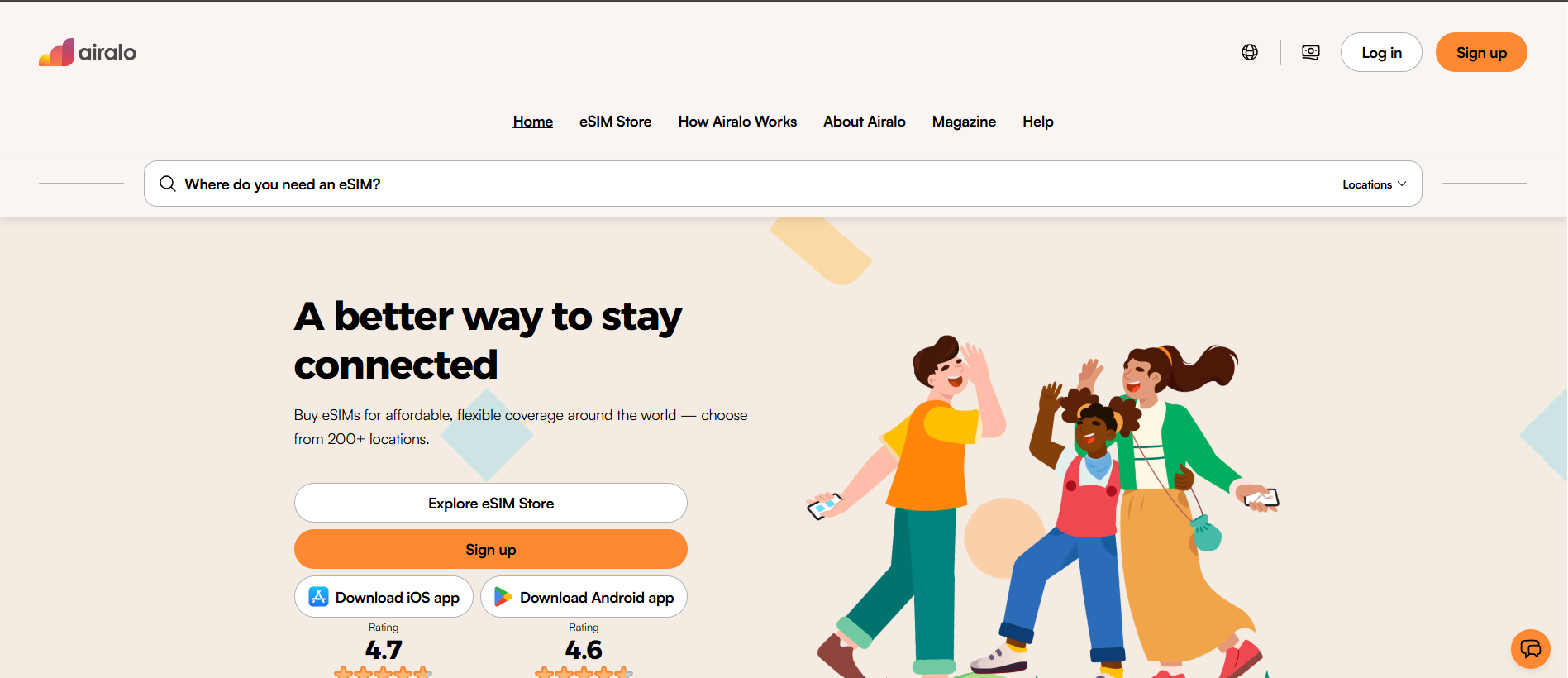Open the language globe icon

(x=1250, y=52)
